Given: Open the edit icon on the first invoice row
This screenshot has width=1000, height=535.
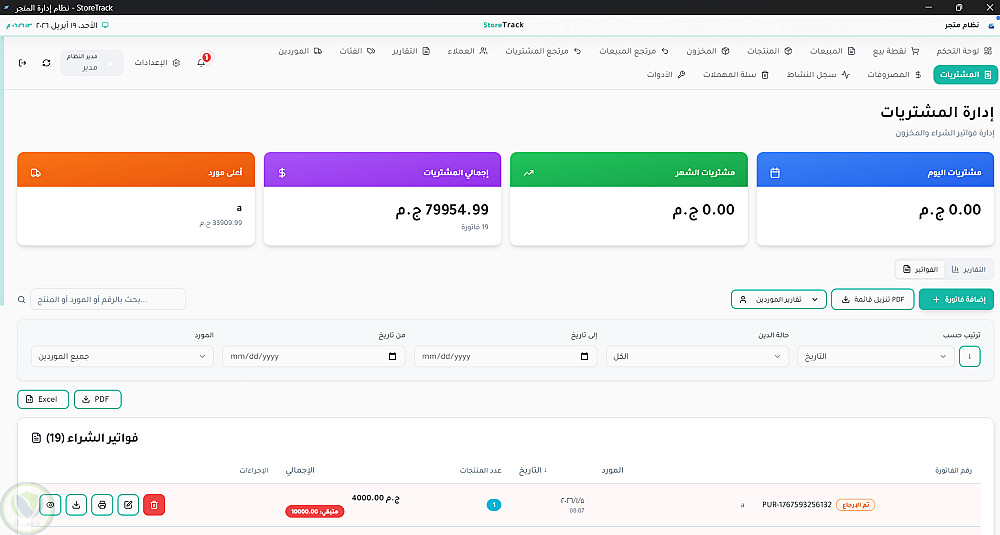Looking at the screenshot, I should [128, 505].
